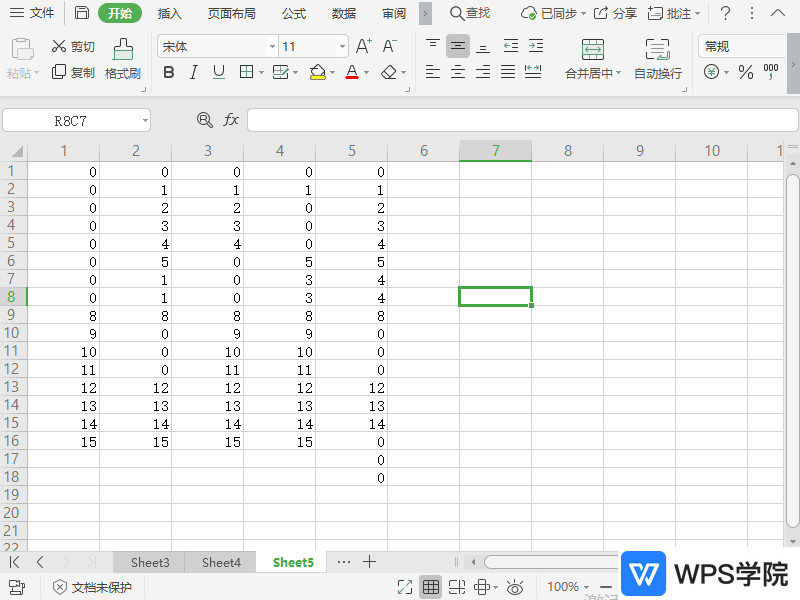Open the 公式 tab
The width and height of the screenshot is (800, 600).
coord(294,13)
